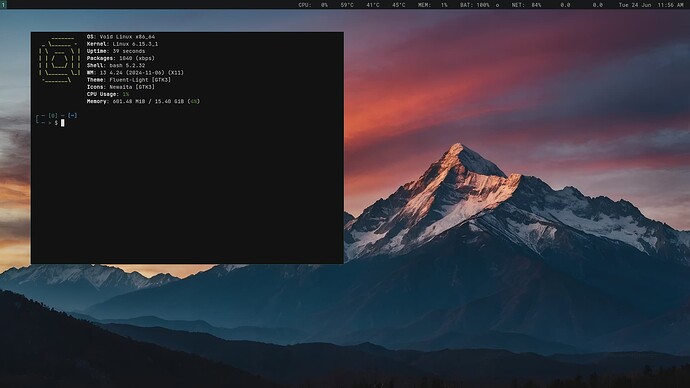
Task: Select workspace 1 in the status bar
Action: click(x=3, y=4)
